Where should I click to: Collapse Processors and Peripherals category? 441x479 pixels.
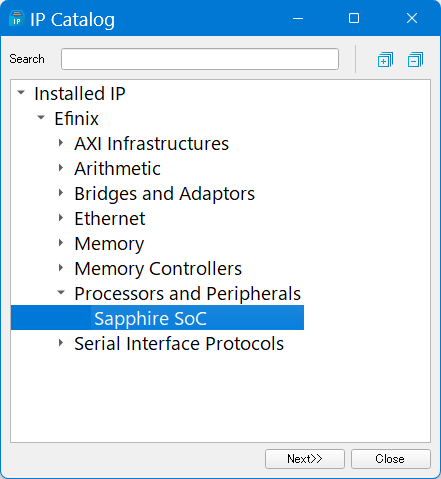click(61, 293)
